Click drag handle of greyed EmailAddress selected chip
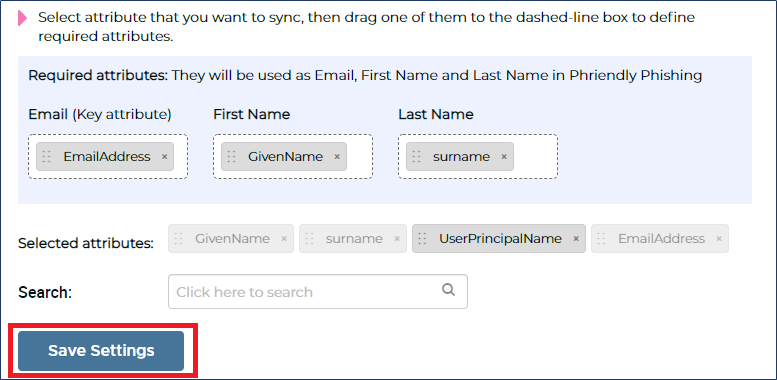Screen dimensions: 777x380 (x=601, y=238)
